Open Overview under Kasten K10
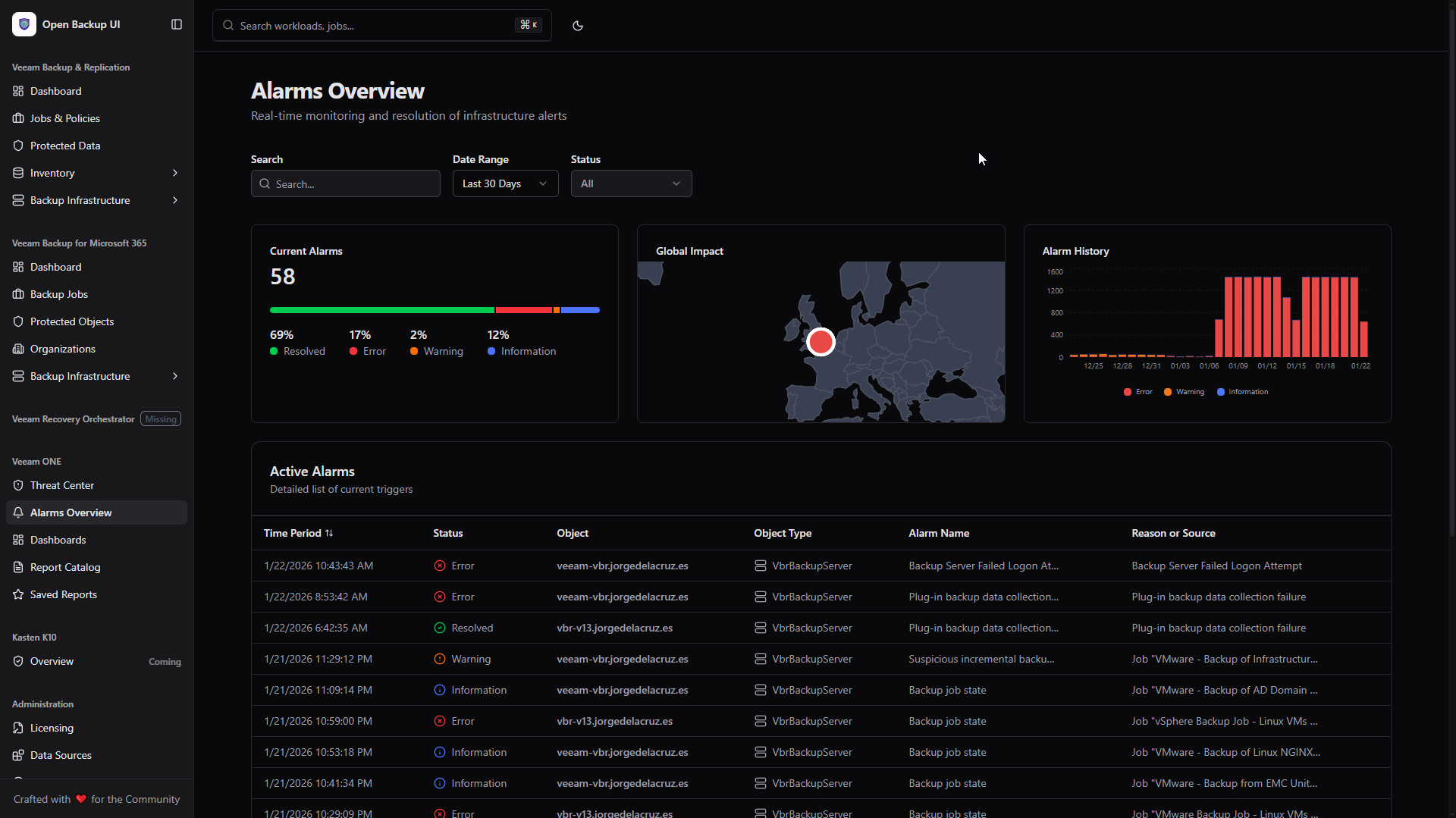Viewport: 1456px width, 818px height. (52, 660)
